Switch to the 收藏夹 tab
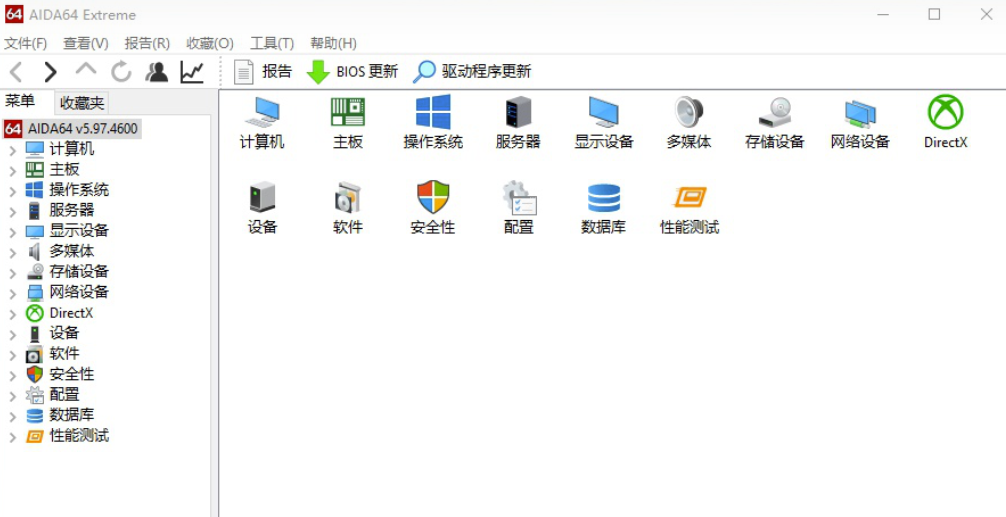The height and width of the screenshot is (517, 1006). tap(81, 103)
